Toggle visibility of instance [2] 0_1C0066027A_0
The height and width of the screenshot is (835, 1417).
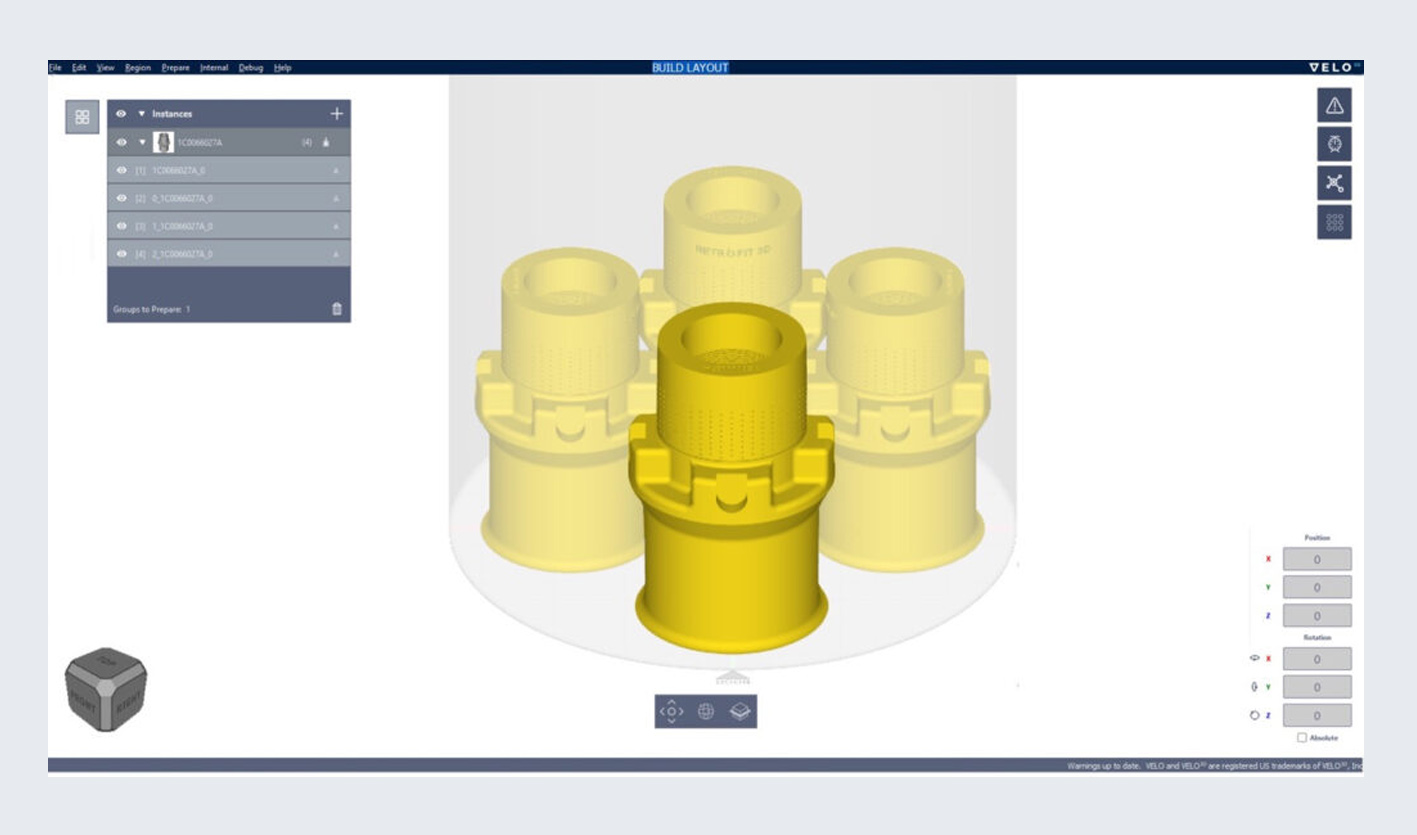121,198
